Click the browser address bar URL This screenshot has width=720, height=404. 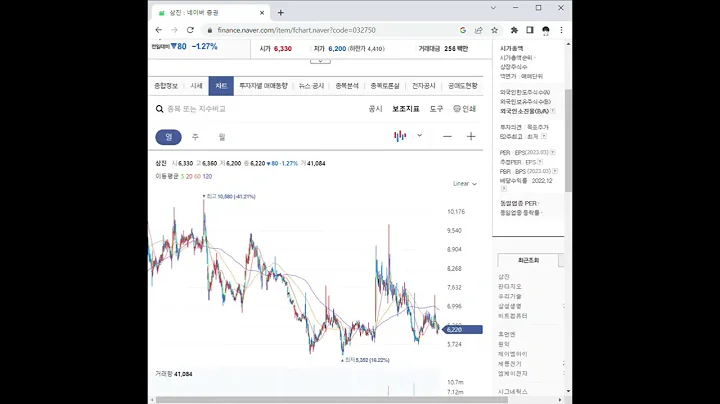297,30
